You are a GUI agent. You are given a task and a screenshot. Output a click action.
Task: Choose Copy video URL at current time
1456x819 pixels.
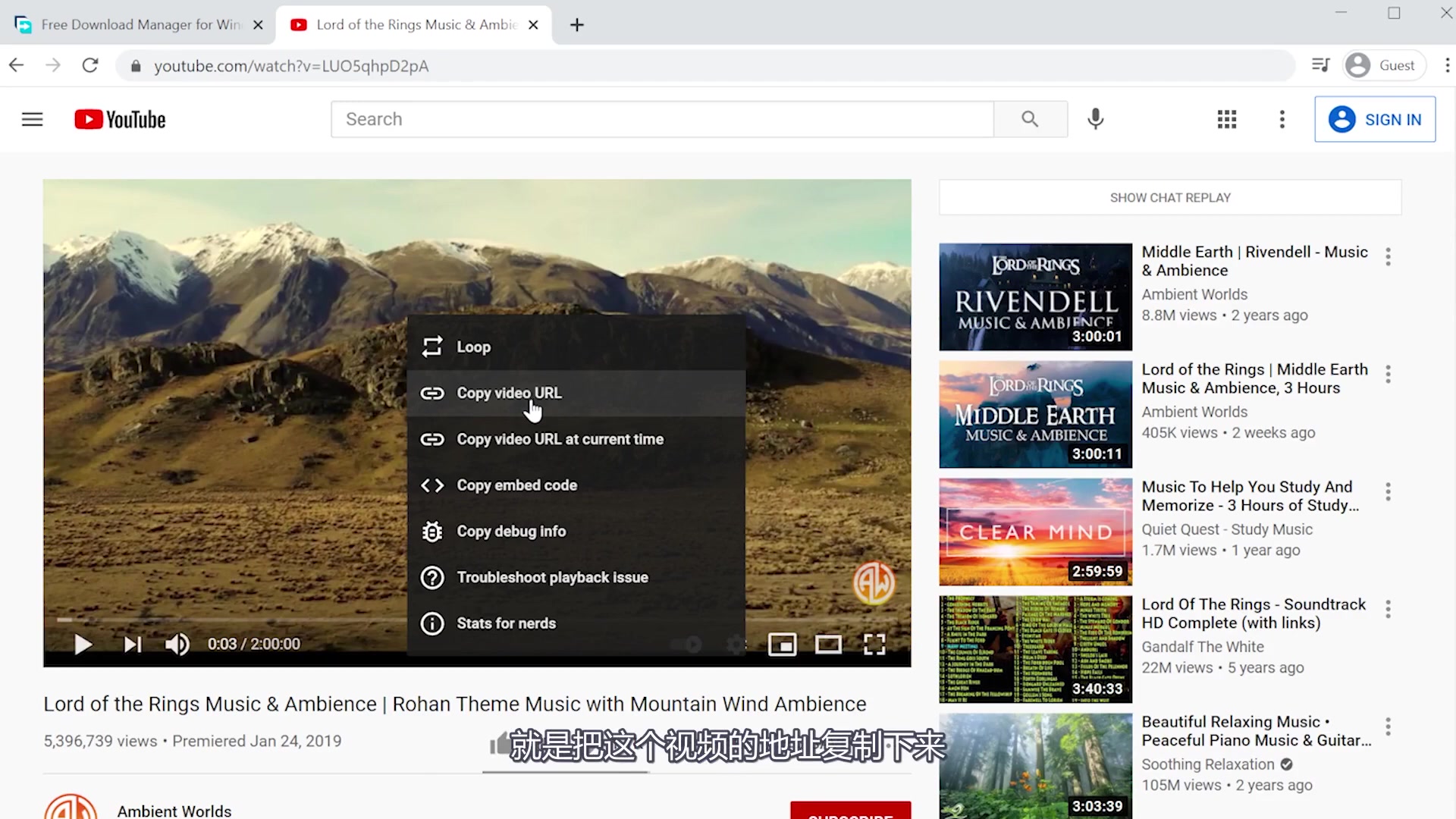tap(576, 439)
